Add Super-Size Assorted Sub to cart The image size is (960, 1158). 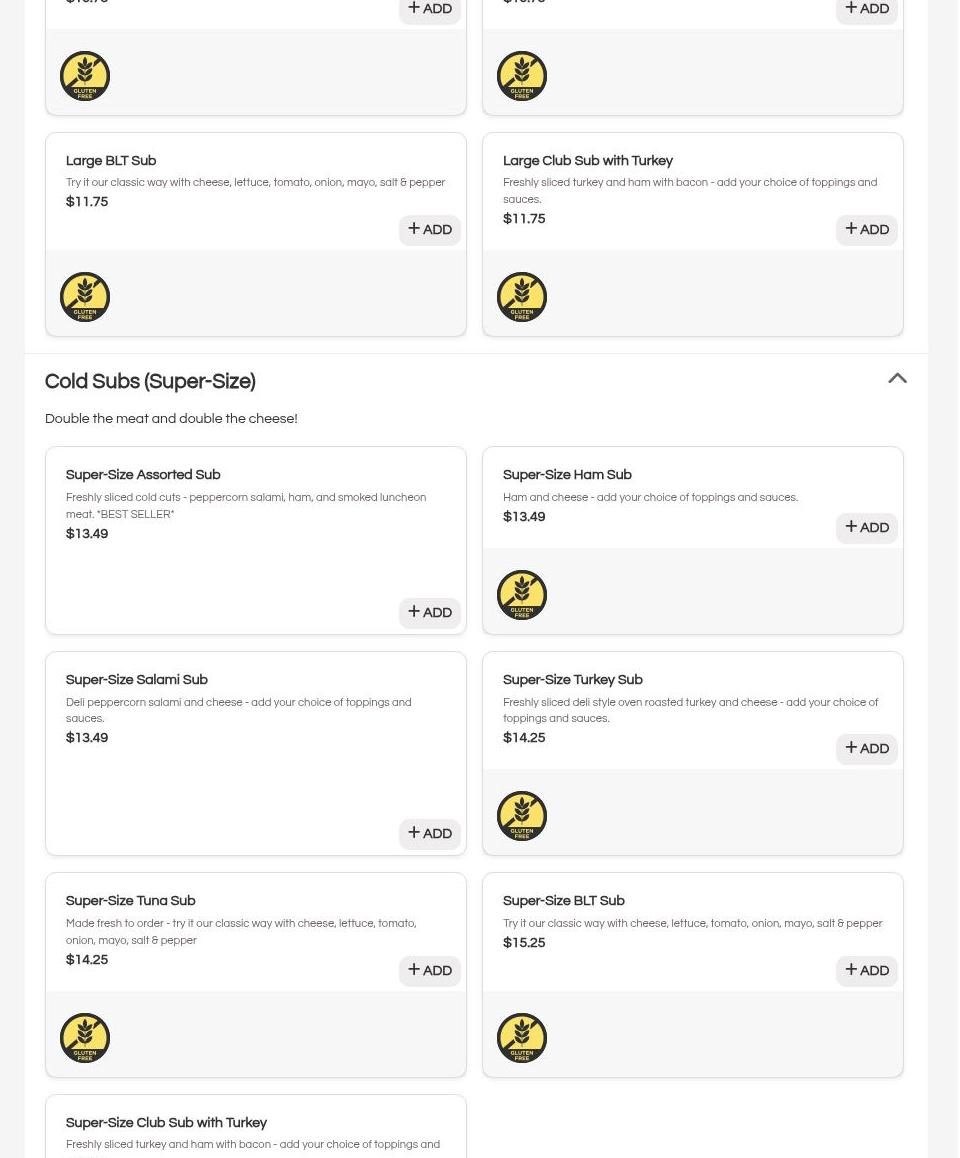click(430, 613)
